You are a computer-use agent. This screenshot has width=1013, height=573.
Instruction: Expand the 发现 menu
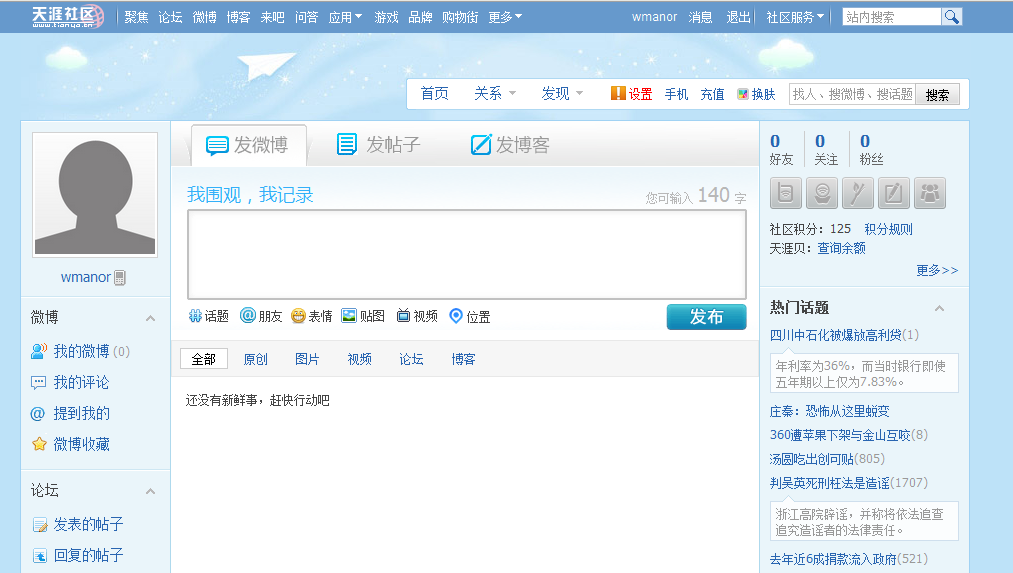562,94
